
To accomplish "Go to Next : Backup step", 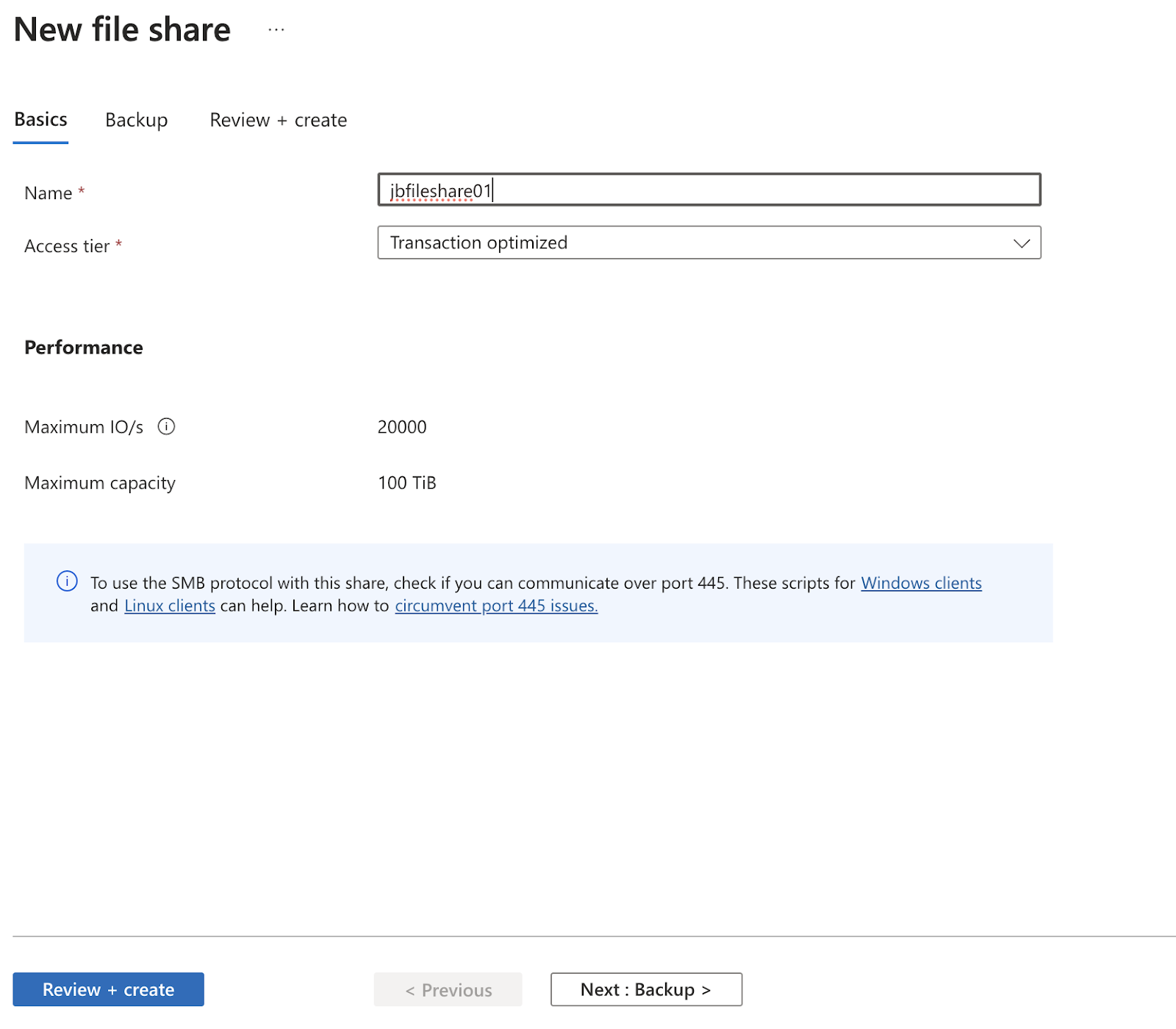I will 646,989.
